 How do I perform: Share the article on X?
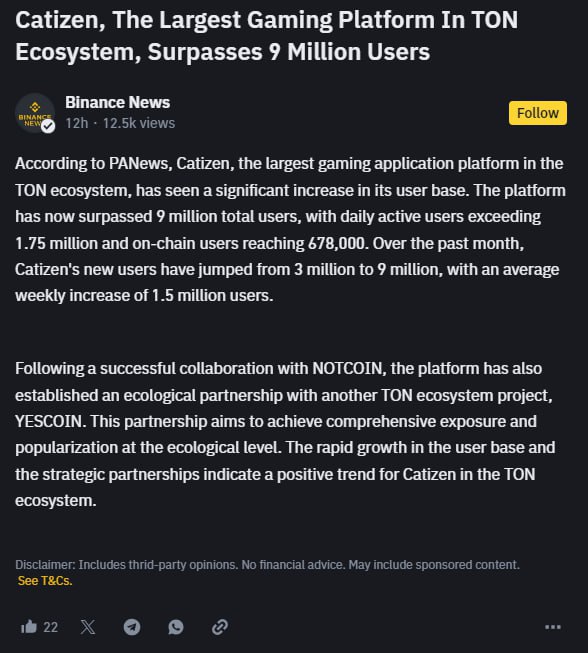[88, 627]
